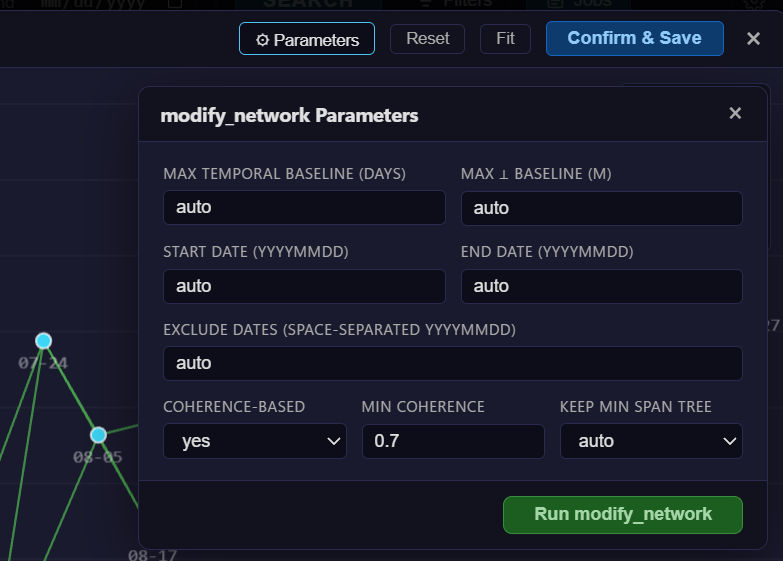The image size is (783, 561).
Task: Focus the Max Temporal Baseline field
Action: click(x=304, y=208)
